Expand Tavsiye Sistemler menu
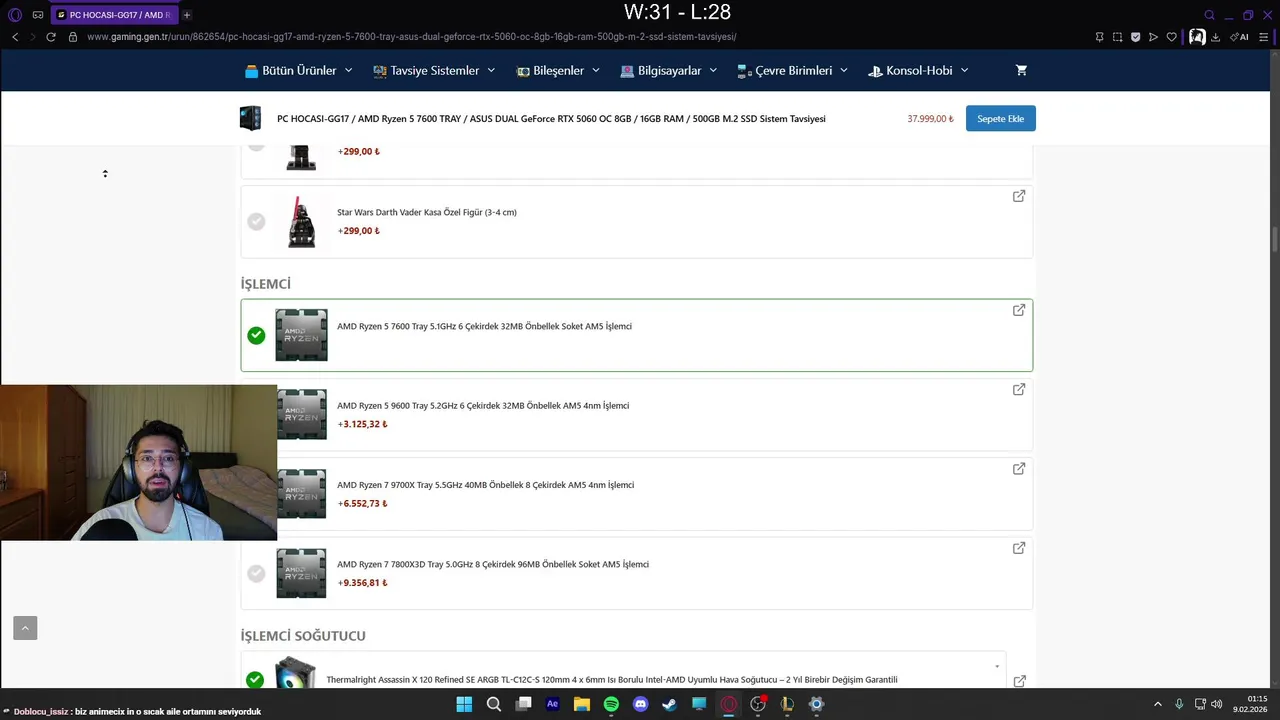The height and width of the screenshot is (720, 1280). (433, 70)
